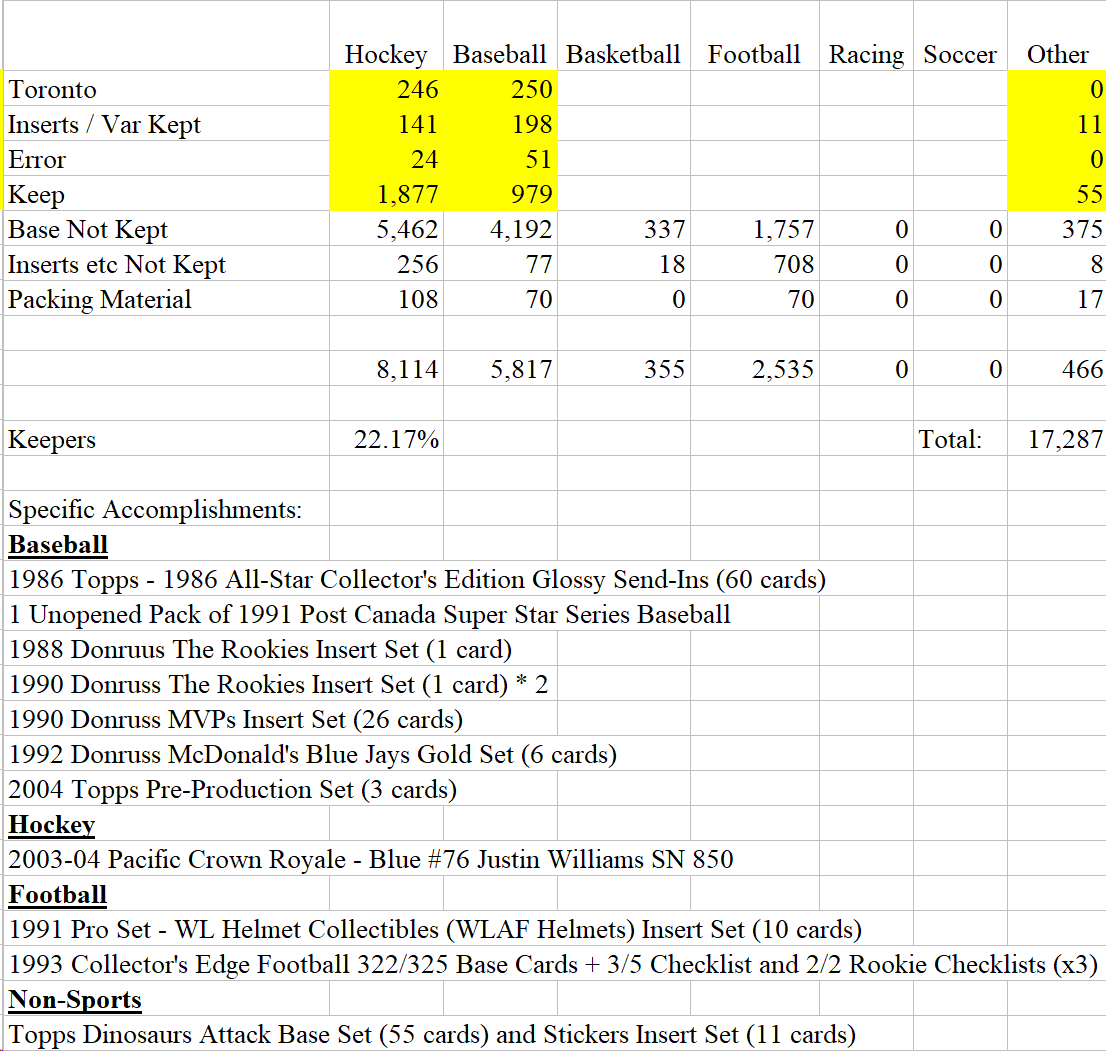This screenshot has height=1051, width=1106.
Task: Click the underlined Non-Sports section heading
Action: pyautogui.click(x=75, y=1000)
